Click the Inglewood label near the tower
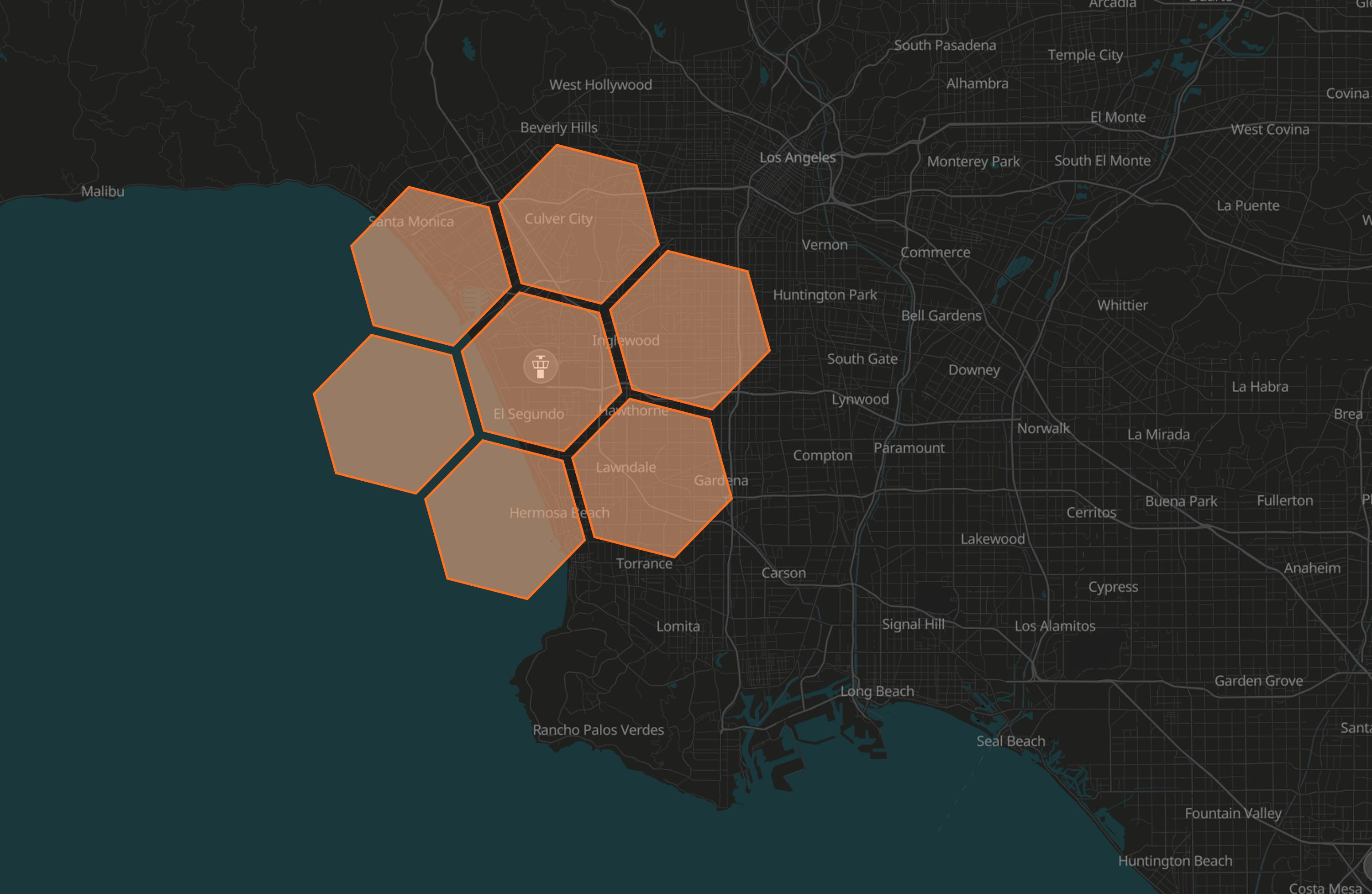Image resolution: width=1372 pixels, height=894 pixels. (626, 341)
